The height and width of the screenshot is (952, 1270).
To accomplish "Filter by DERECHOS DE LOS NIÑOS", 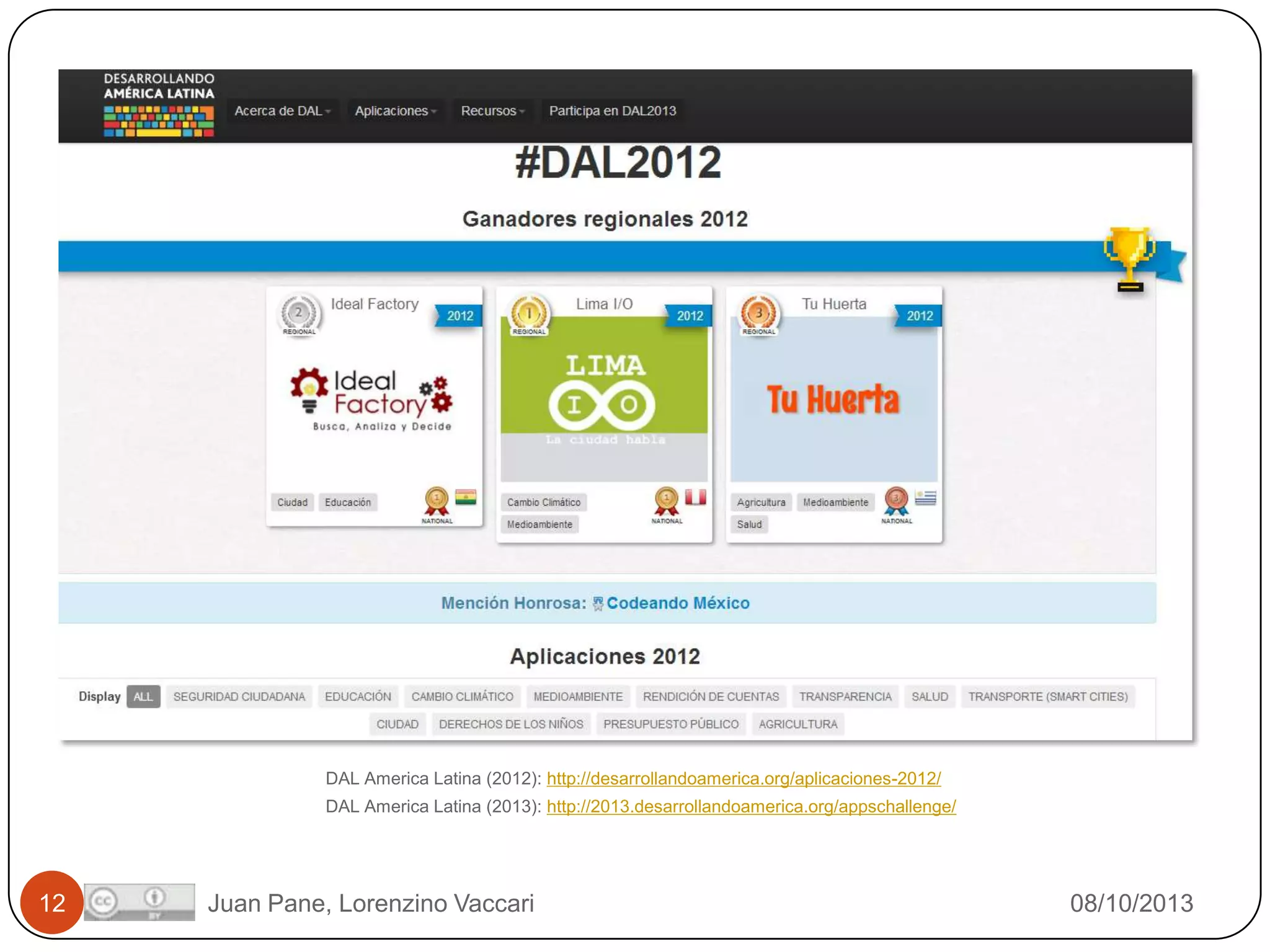I will coord(511,724).
